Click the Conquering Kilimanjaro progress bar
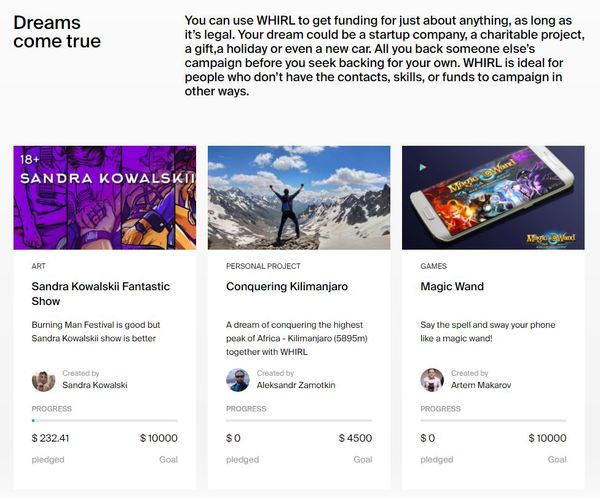 click(299, 420)
